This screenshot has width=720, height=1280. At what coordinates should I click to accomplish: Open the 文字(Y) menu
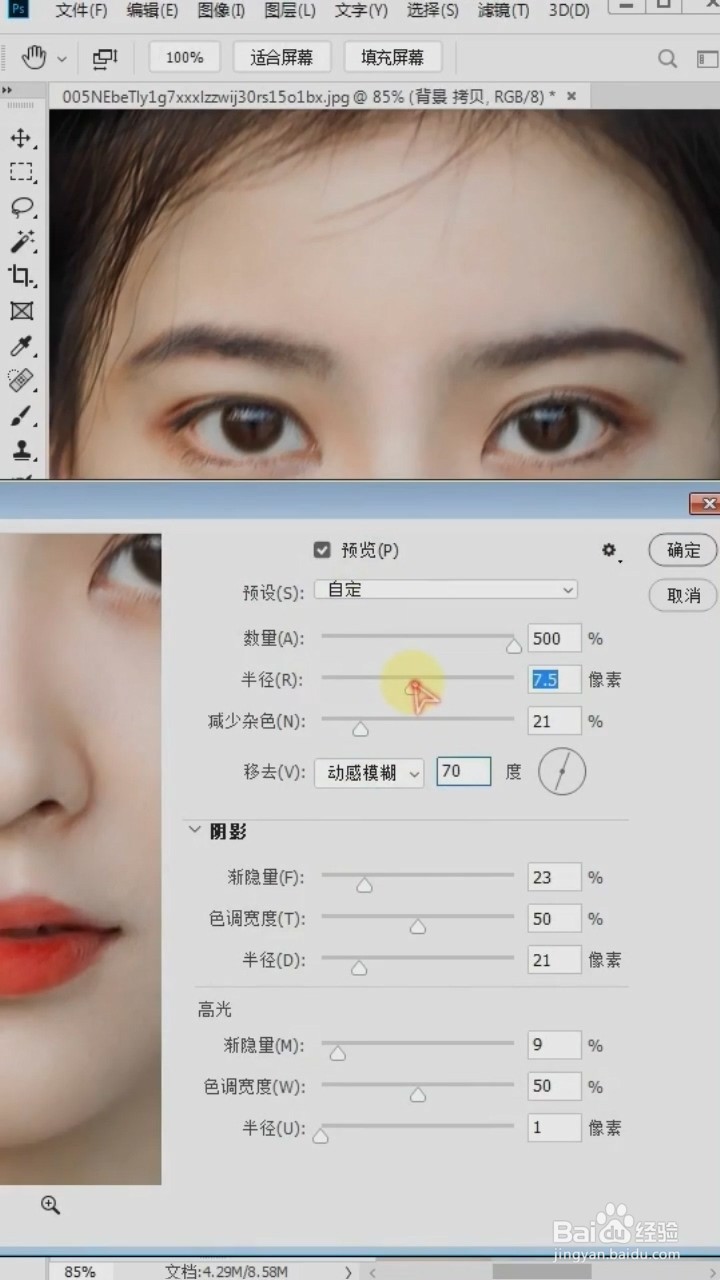point(361,11)
